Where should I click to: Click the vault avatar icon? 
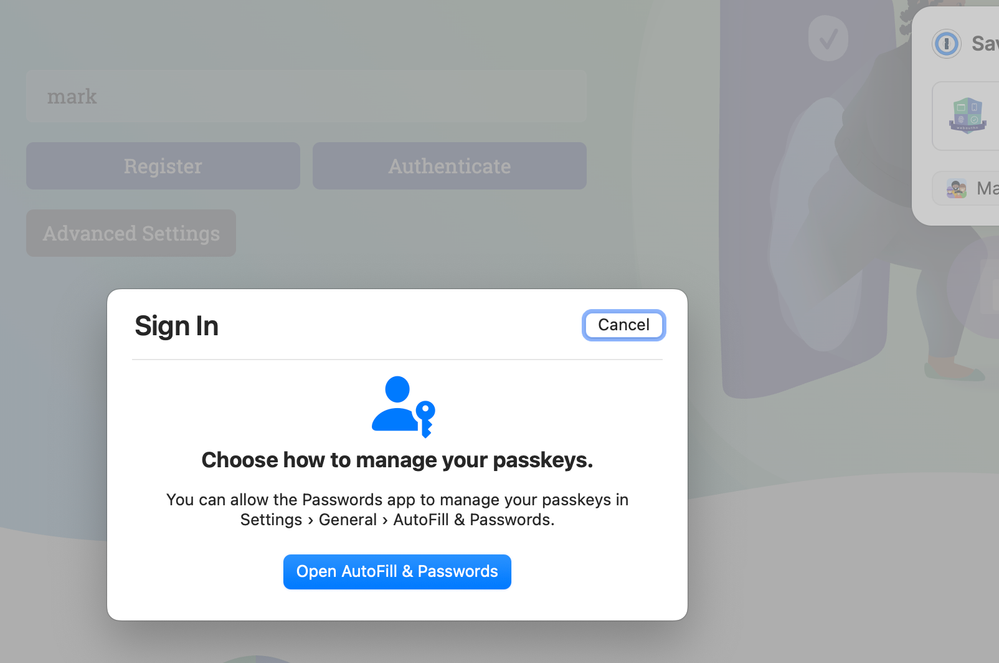957,188
